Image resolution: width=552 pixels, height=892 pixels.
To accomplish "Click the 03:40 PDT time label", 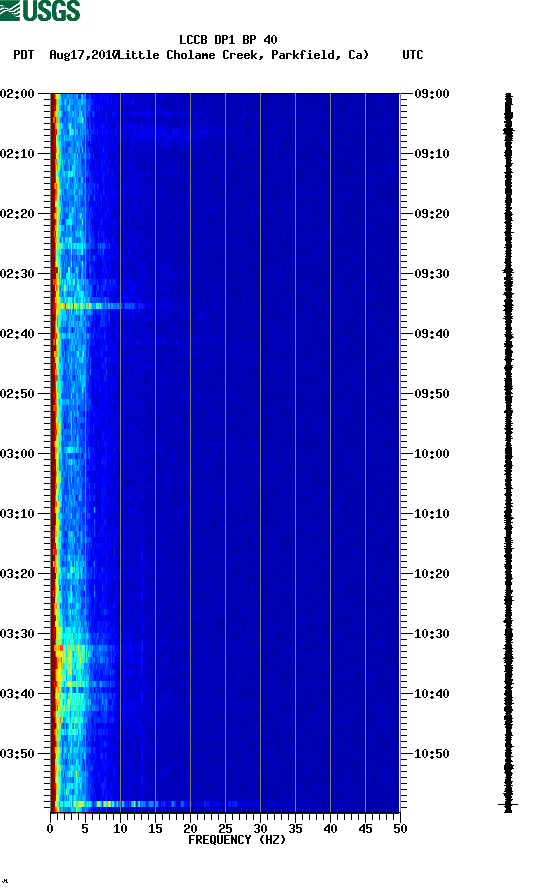I will (x=17, y=693).
